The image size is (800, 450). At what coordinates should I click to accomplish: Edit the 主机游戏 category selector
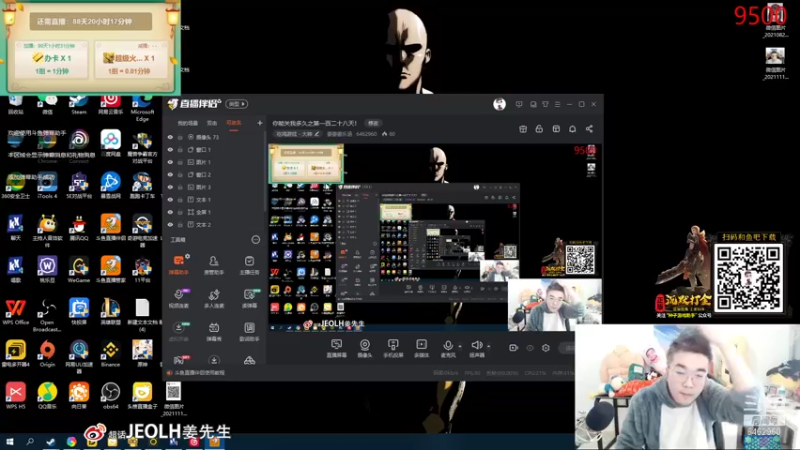(297, 134)
